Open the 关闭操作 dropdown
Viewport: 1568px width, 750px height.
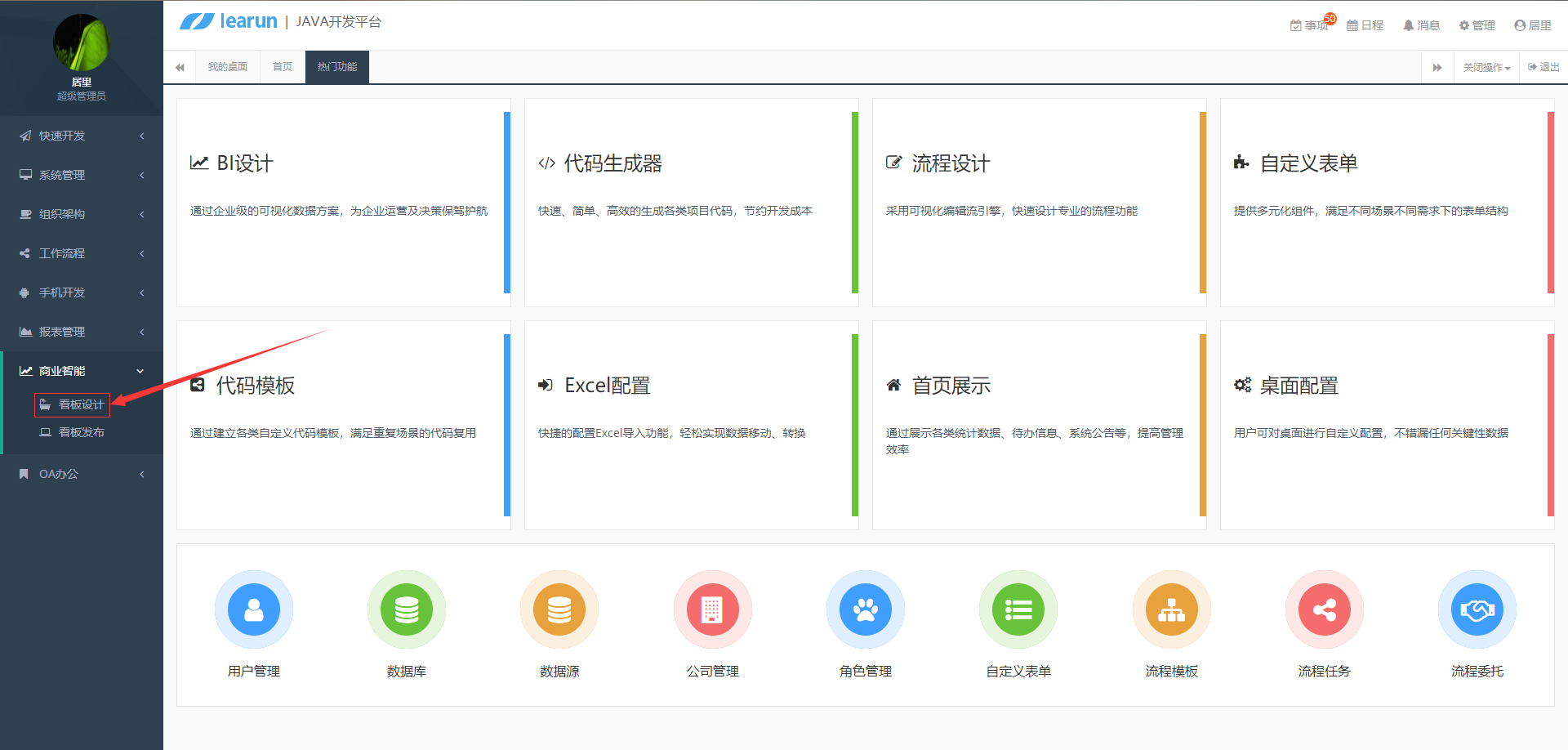[x=1486, y=66]
